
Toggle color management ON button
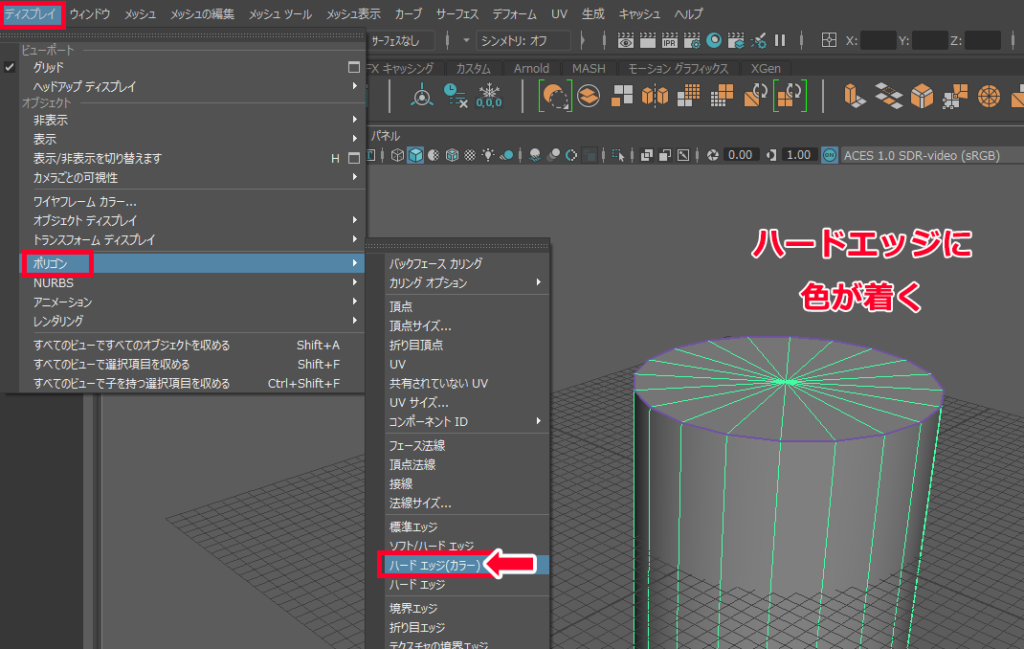point(829,155)
